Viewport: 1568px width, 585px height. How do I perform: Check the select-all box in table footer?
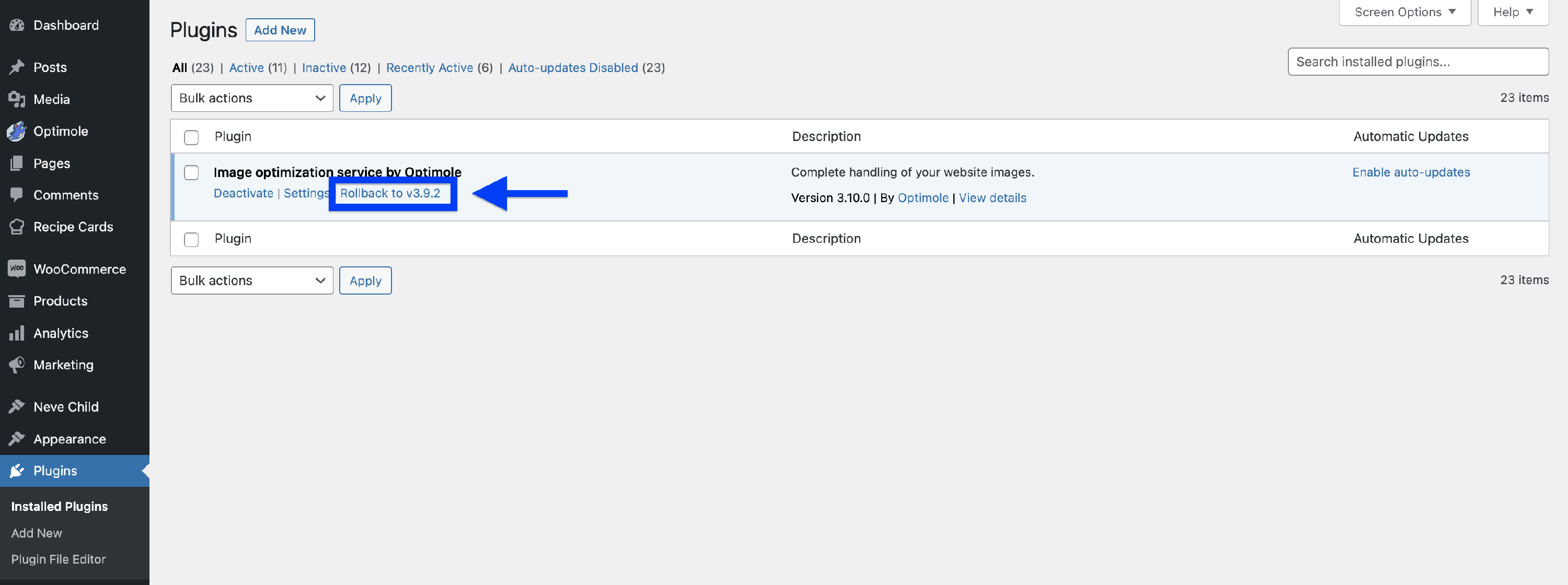(x=191, y=239)
